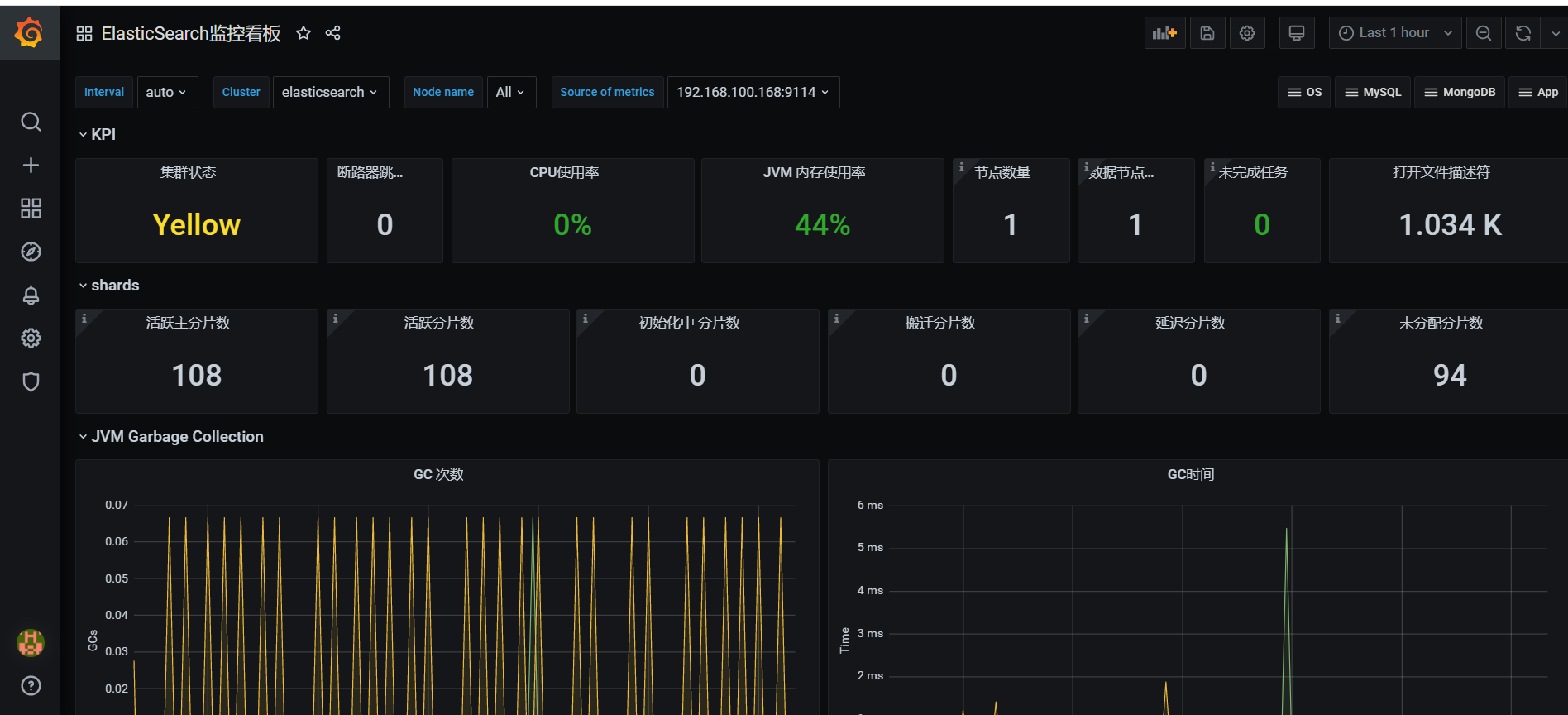The image size is (1568, 715).
Task: Open the Node name All dropdown
Action: click(x=511, y=92)
